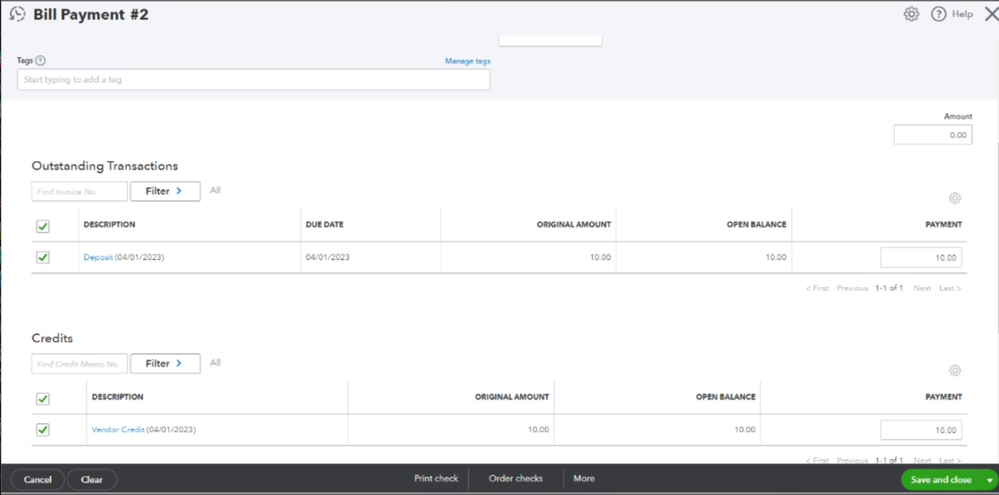Open Filter for Outstanding Transactions
The height and width of the screenshot is (495, 999).
(165, 191)
